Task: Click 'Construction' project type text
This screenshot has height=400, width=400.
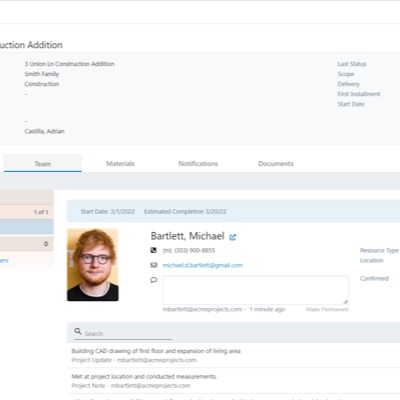Action: point(42,84)
